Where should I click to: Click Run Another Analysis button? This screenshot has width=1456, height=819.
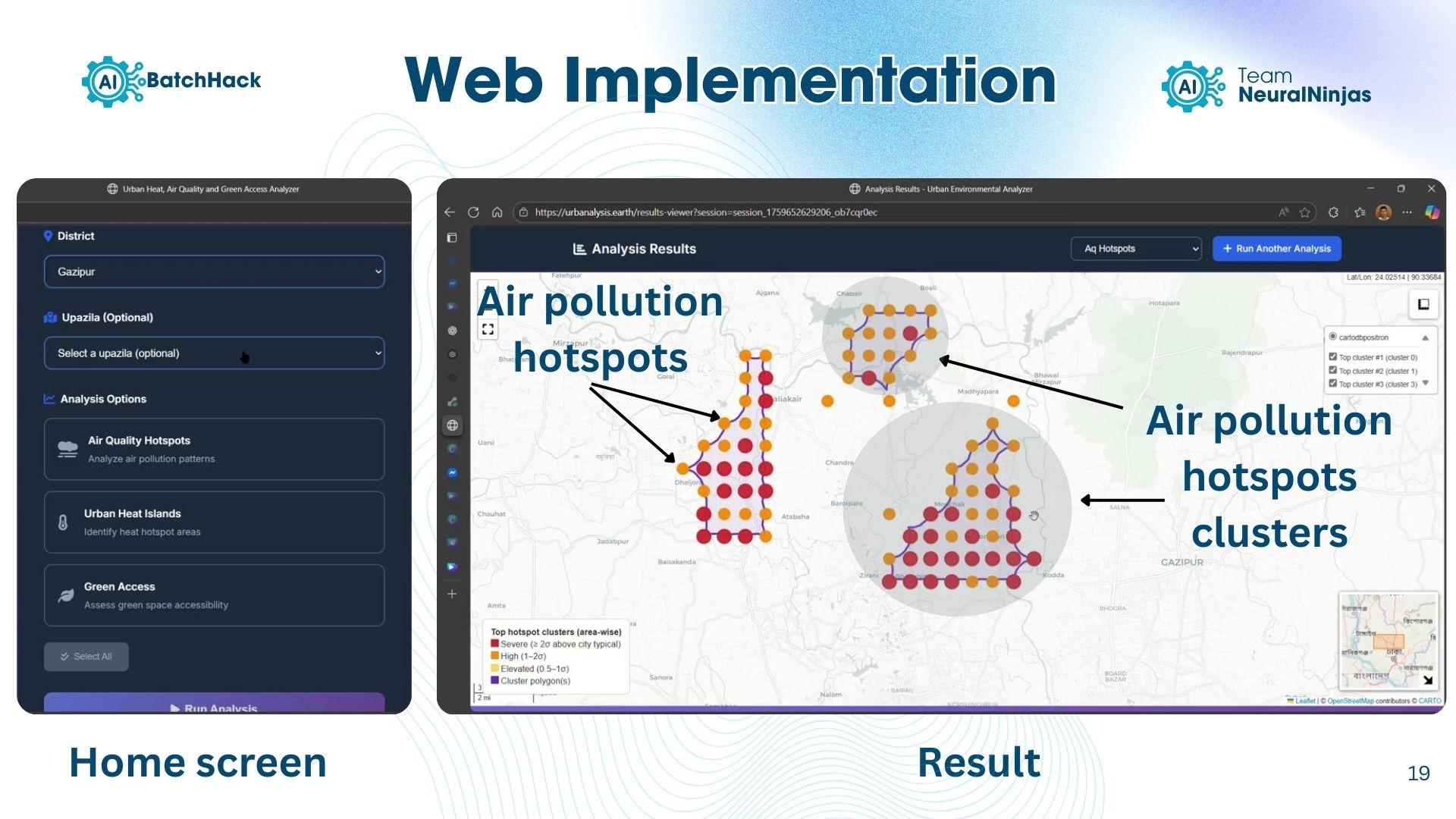1276,249
